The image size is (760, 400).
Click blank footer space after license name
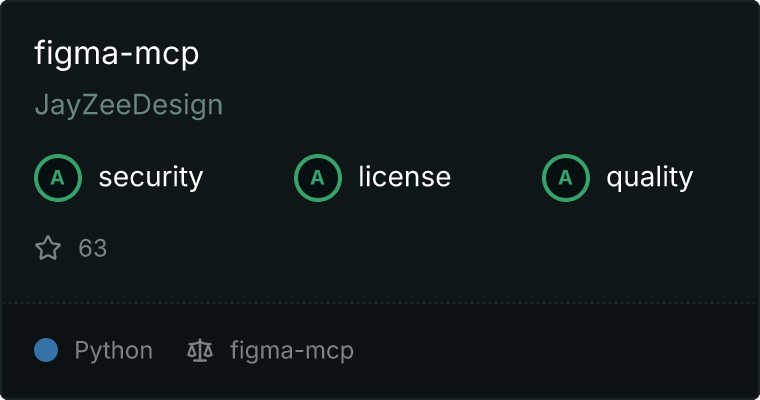pos(553,351)
